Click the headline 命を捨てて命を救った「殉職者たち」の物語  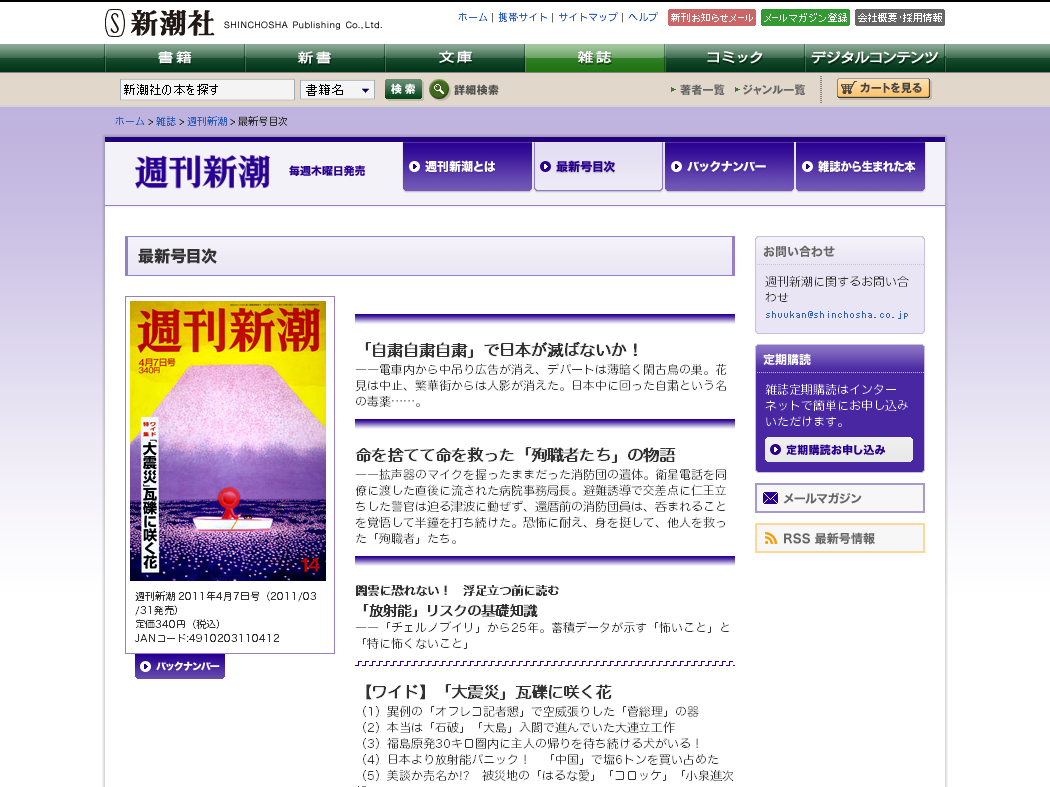tap(515, 455)
